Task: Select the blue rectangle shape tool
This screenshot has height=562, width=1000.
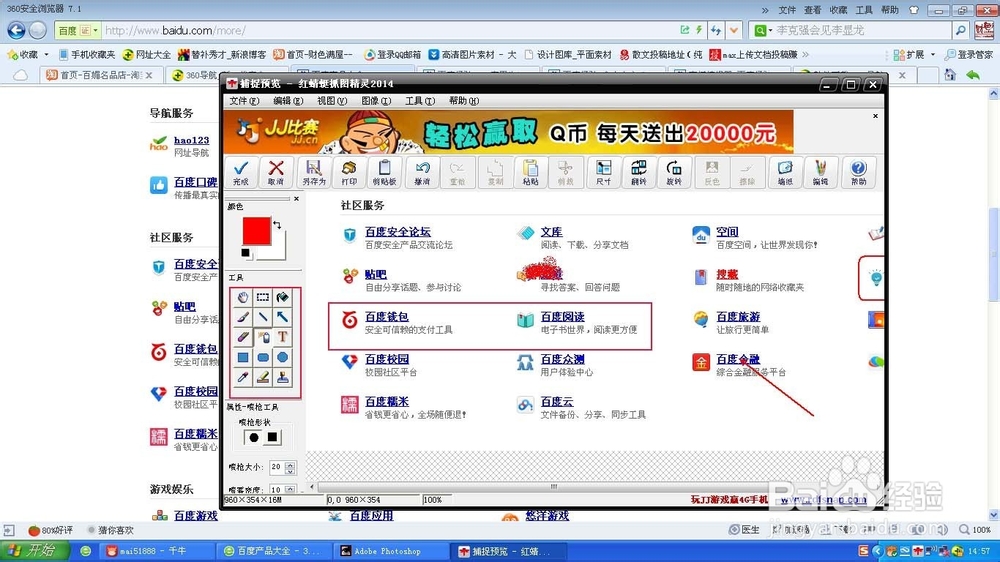Action: click(x=243, y=357)
